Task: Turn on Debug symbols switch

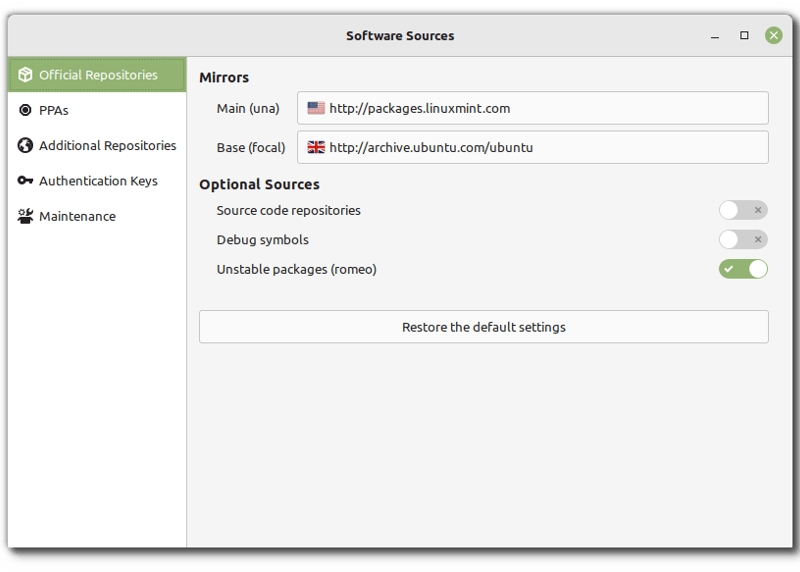Action: click(743, 240)
